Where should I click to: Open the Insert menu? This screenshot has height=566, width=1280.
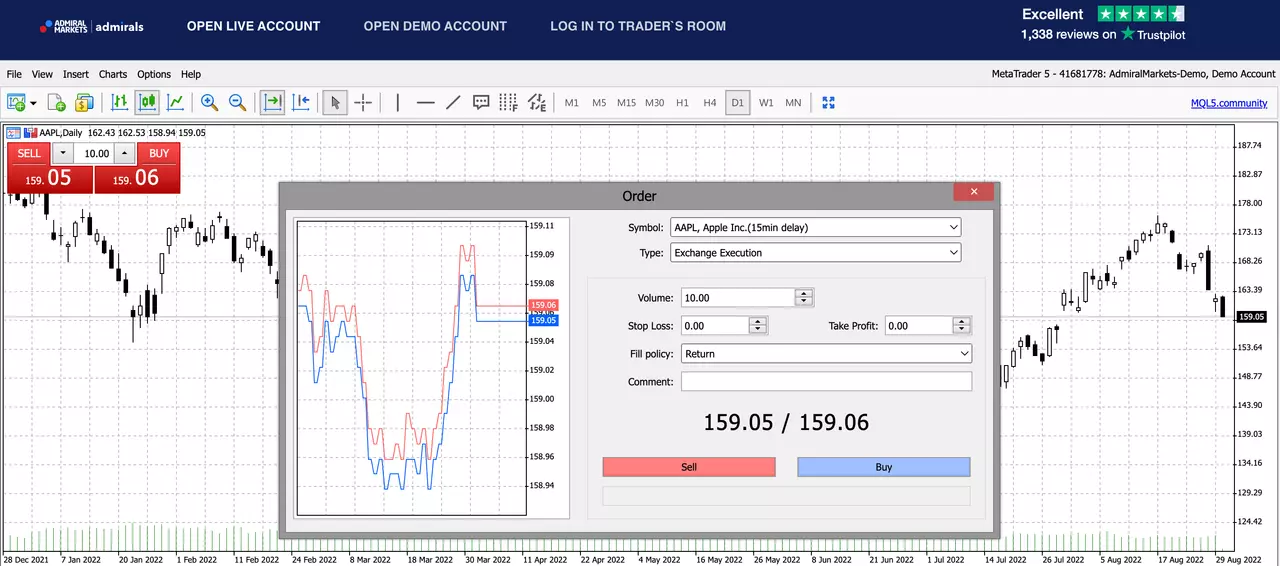pos(76,74)
